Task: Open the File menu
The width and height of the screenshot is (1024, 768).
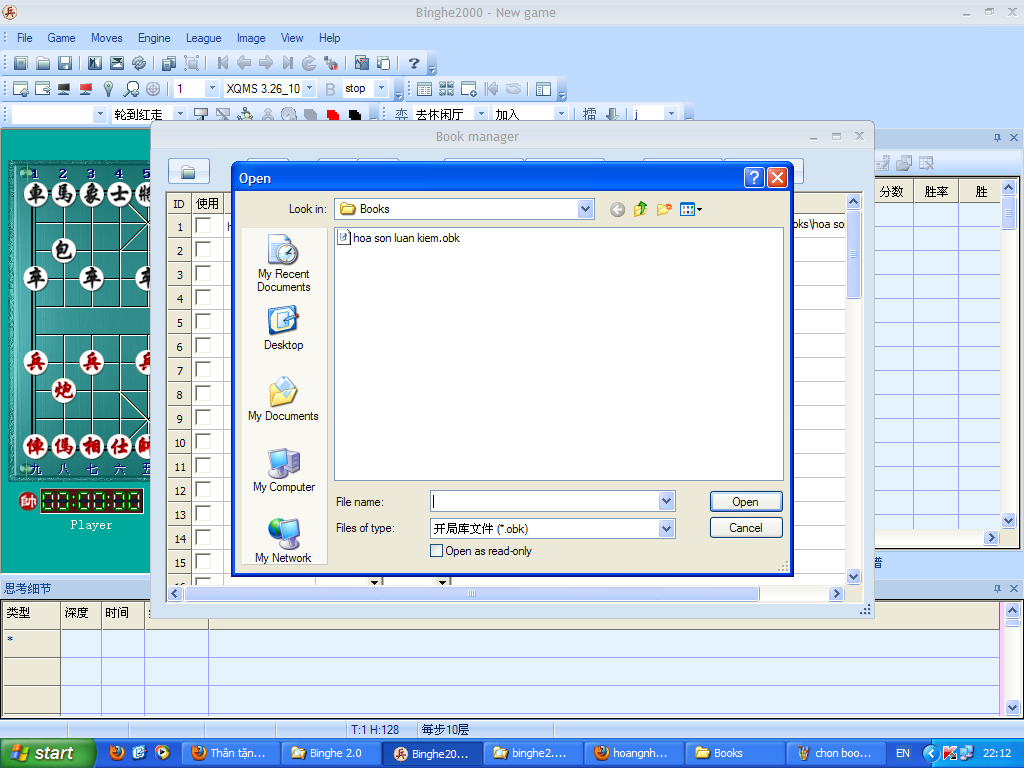Action: click(25, 38)
